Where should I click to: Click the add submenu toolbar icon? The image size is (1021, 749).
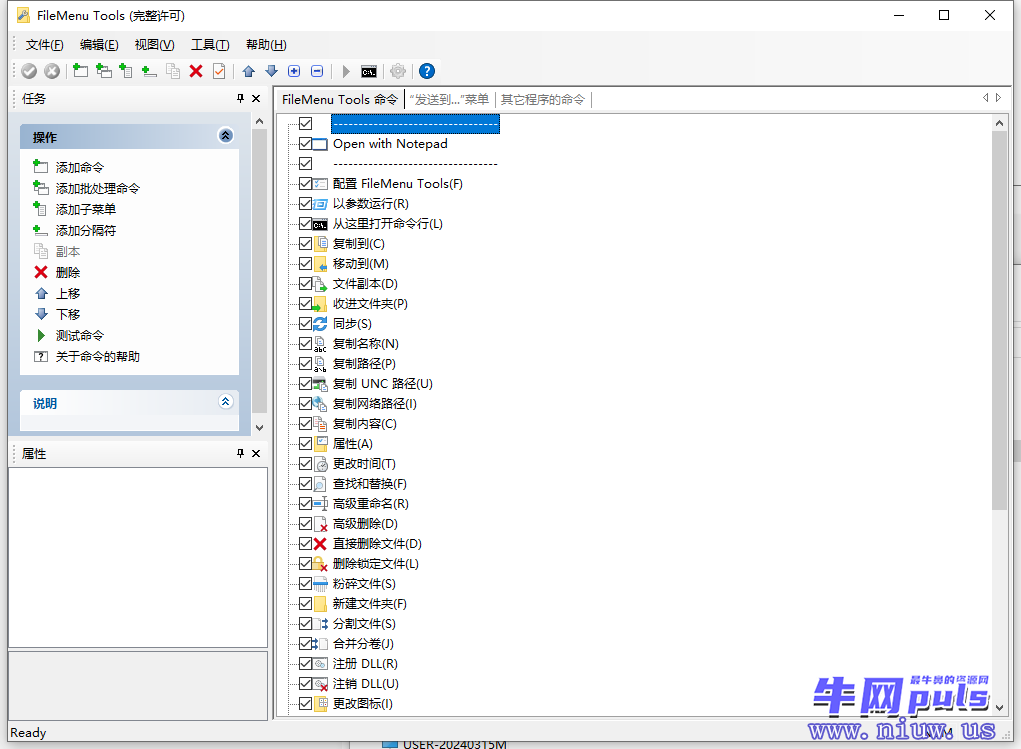126,71
